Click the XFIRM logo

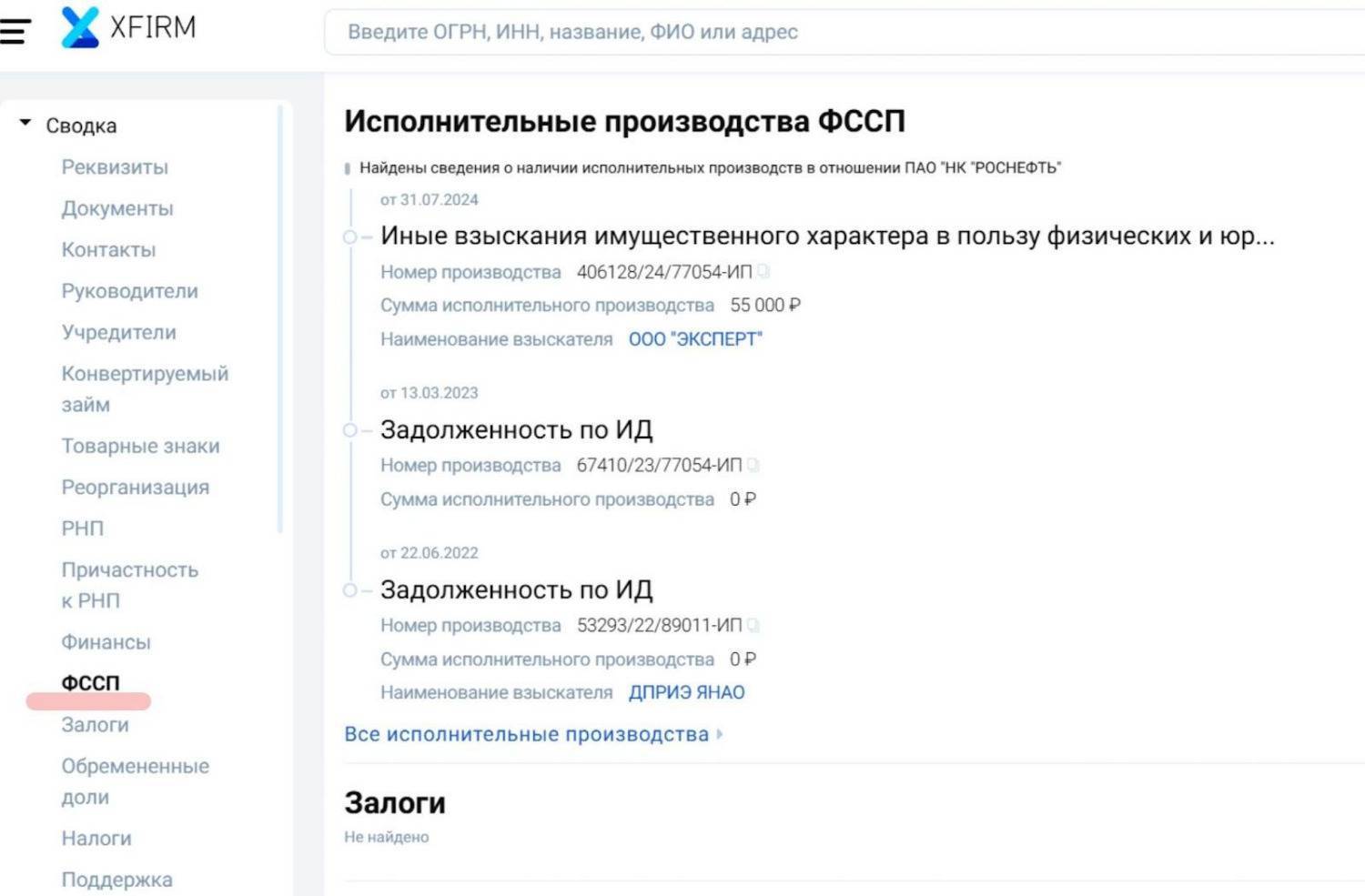tap(128, 27)
